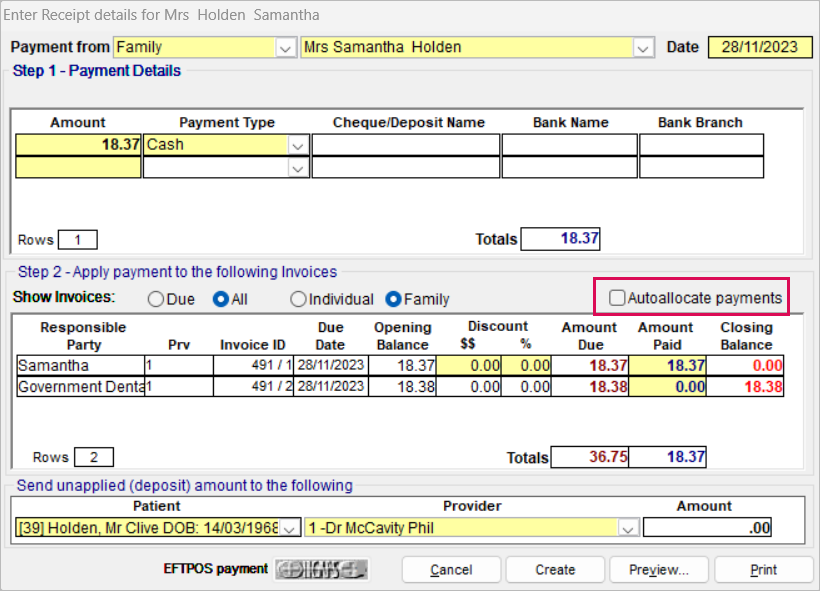Click Government Dental's closing balance 18.38
Image resolution: width=820 pixels, height=591 pixels.
point(745,387)
